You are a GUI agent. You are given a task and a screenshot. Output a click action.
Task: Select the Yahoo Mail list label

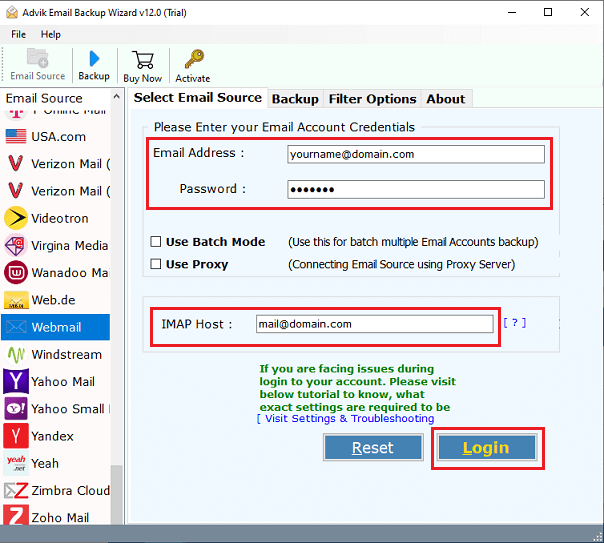coord(63,382)
